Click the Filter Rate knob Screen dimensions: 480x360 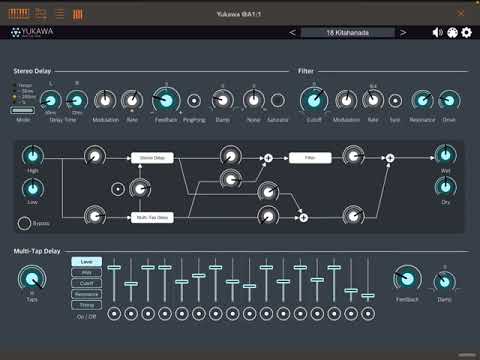[373, 100]
